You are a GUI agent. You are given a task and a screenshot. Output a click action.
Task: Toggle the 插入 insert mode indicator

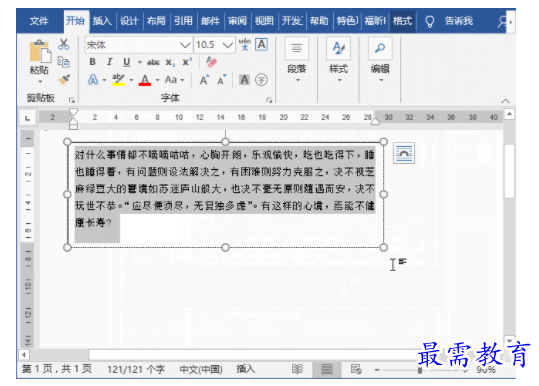pos(245,369)
